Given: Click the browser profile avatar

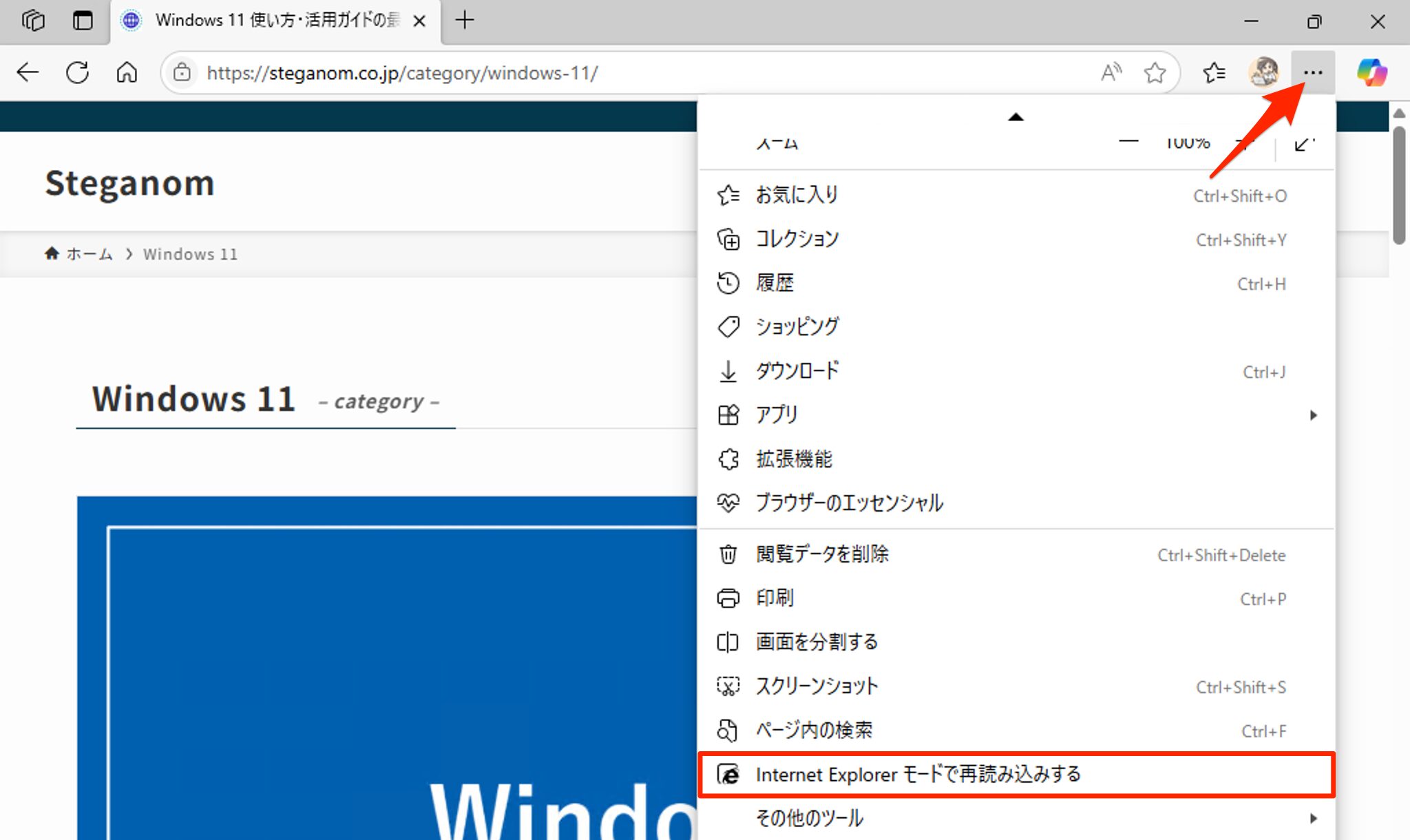Looking at the screenshot, I should (1263, 72).
